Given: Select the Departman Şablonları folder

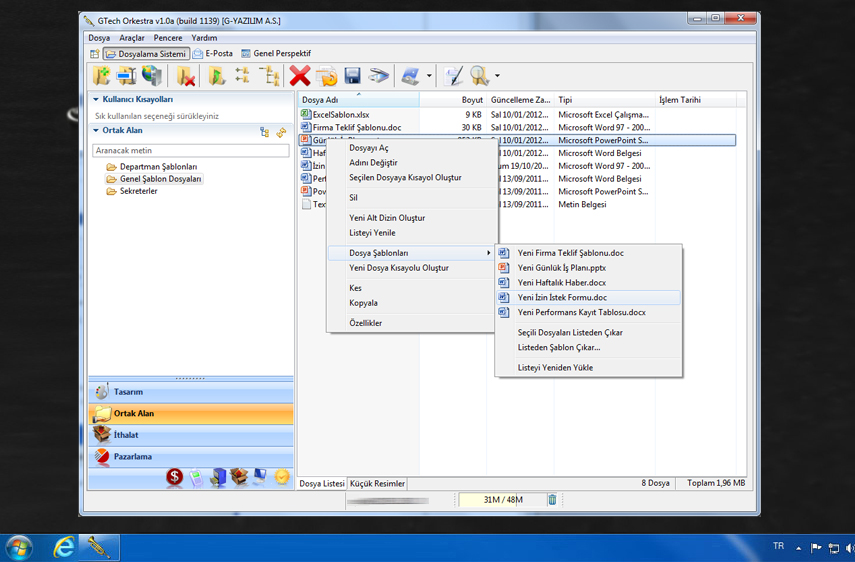Looking at the screenshot, I should pyautogui.click(x=158, y=167).
